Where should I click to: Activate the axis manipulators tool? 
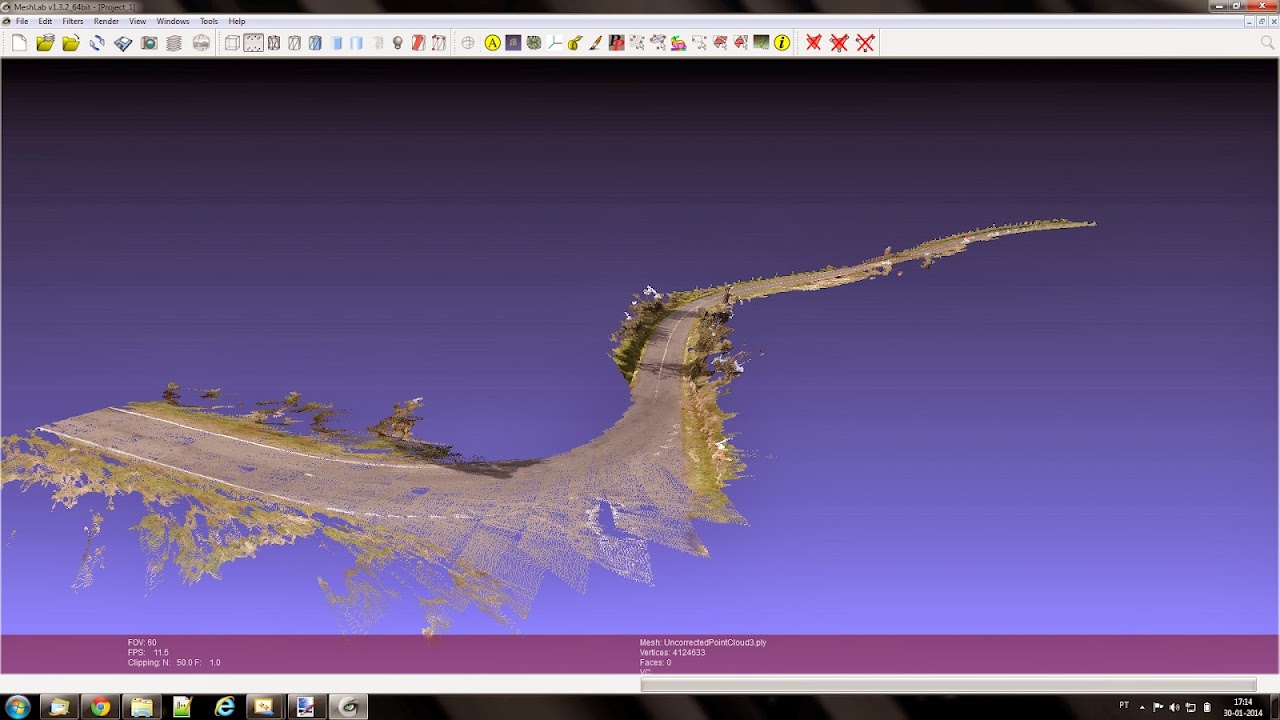click(x=555, y=43)
